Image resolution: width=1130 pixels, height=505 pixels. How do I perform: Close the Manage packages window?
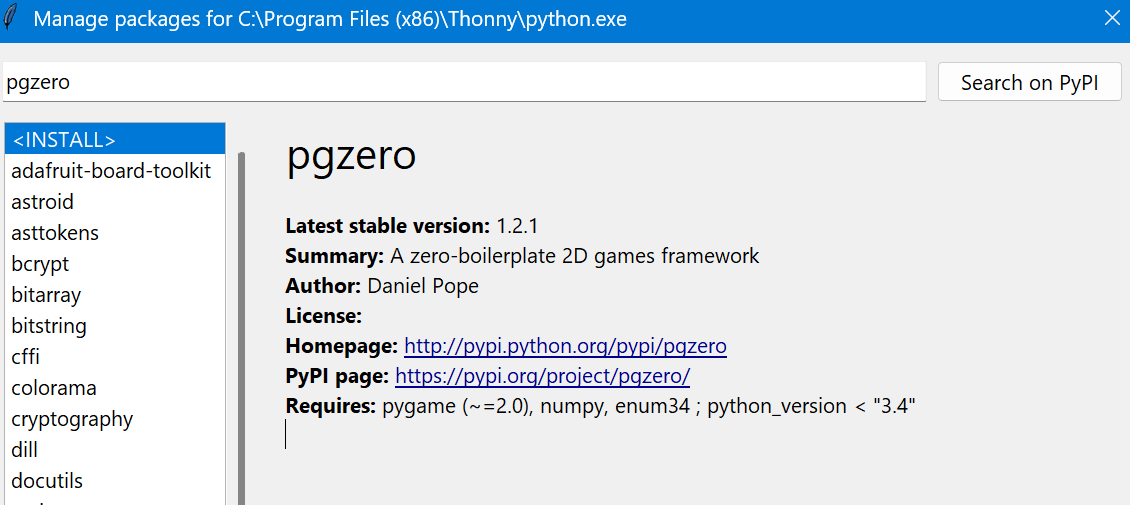click(1113, 19)
